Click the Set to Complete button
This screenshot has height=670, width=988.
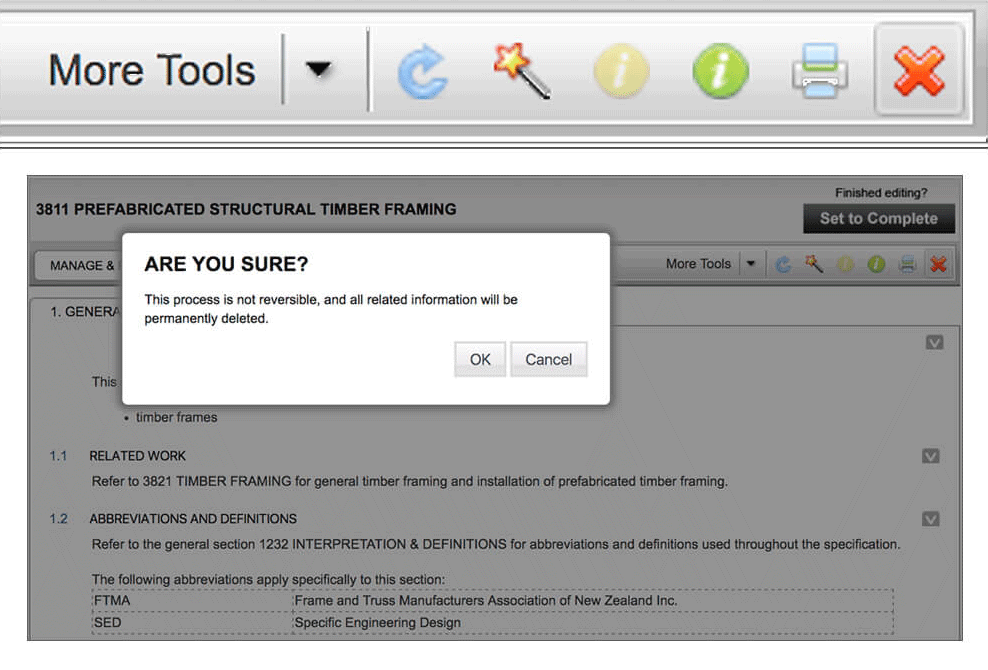coord(878,218)
